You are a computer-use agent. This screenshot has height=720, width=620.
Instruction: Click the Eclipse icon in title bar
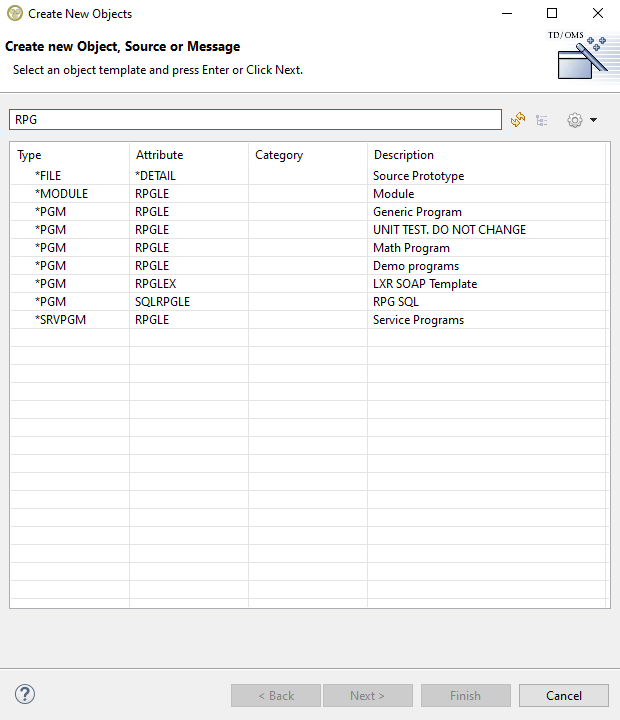click(x=14, y=14)
